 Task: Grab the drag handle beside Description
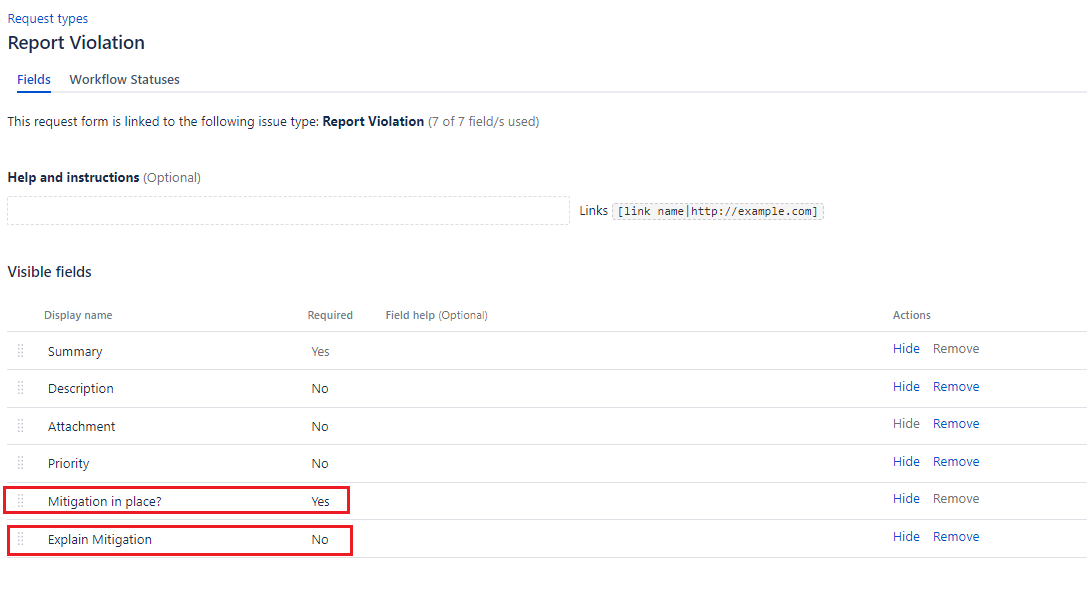coord(20,388)
